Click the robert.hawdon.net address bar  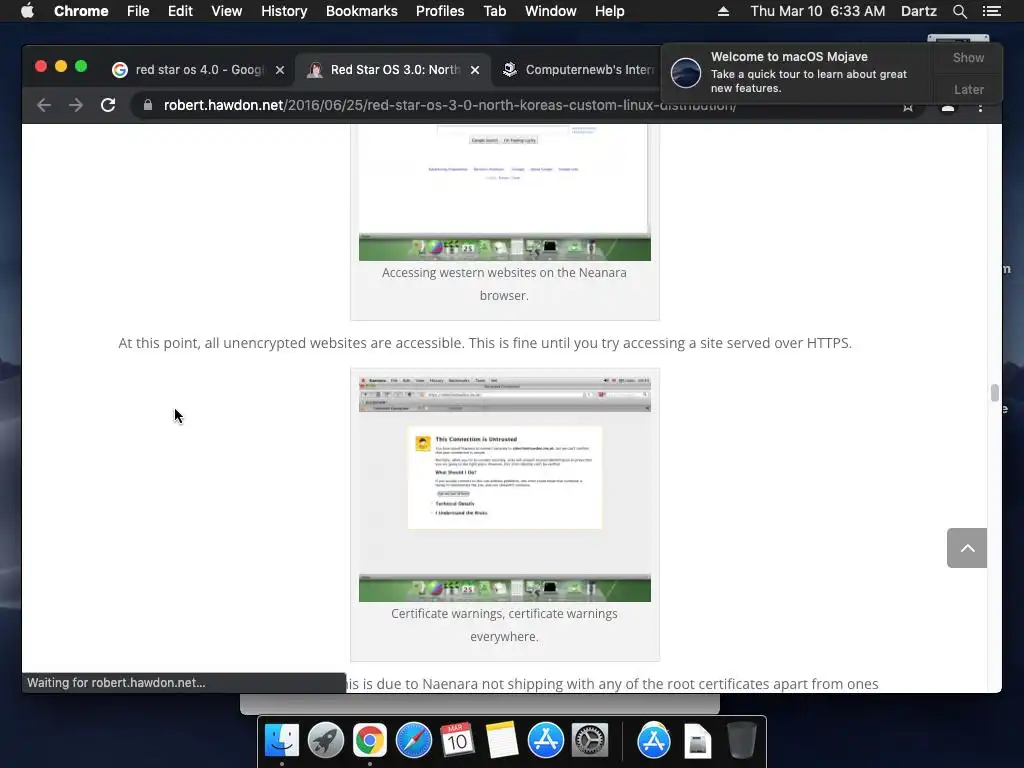[450, 105]
